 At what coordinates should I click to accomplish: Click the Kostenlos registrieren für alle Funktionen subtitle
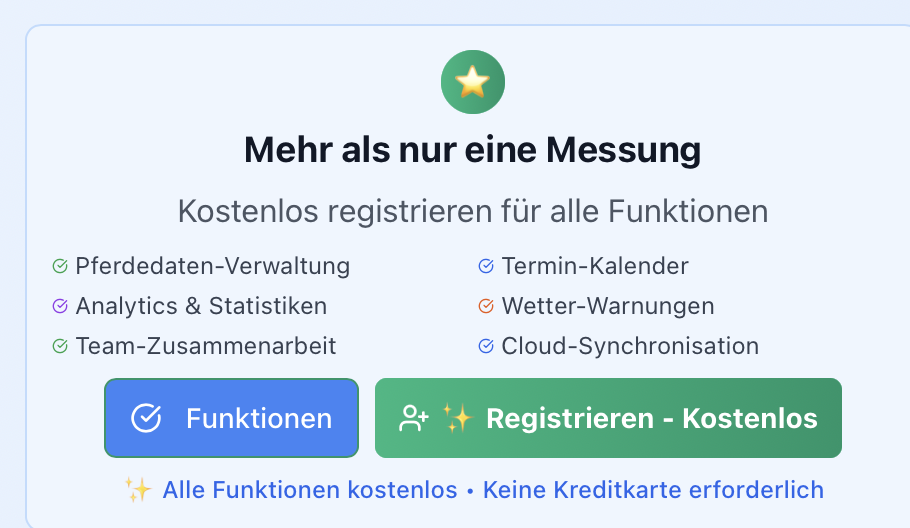click(x=472, y=212)
